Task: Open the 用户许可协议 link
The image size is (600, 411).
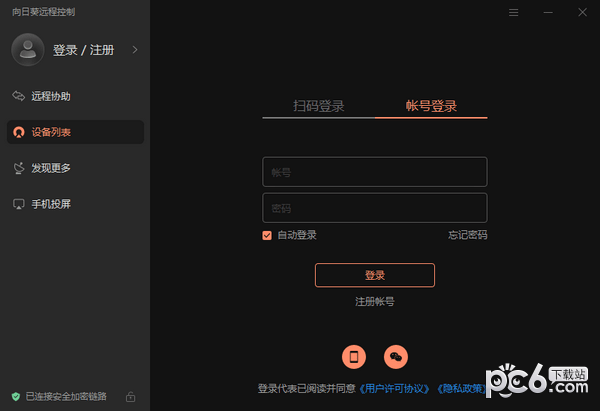Action: click(394, 389)
